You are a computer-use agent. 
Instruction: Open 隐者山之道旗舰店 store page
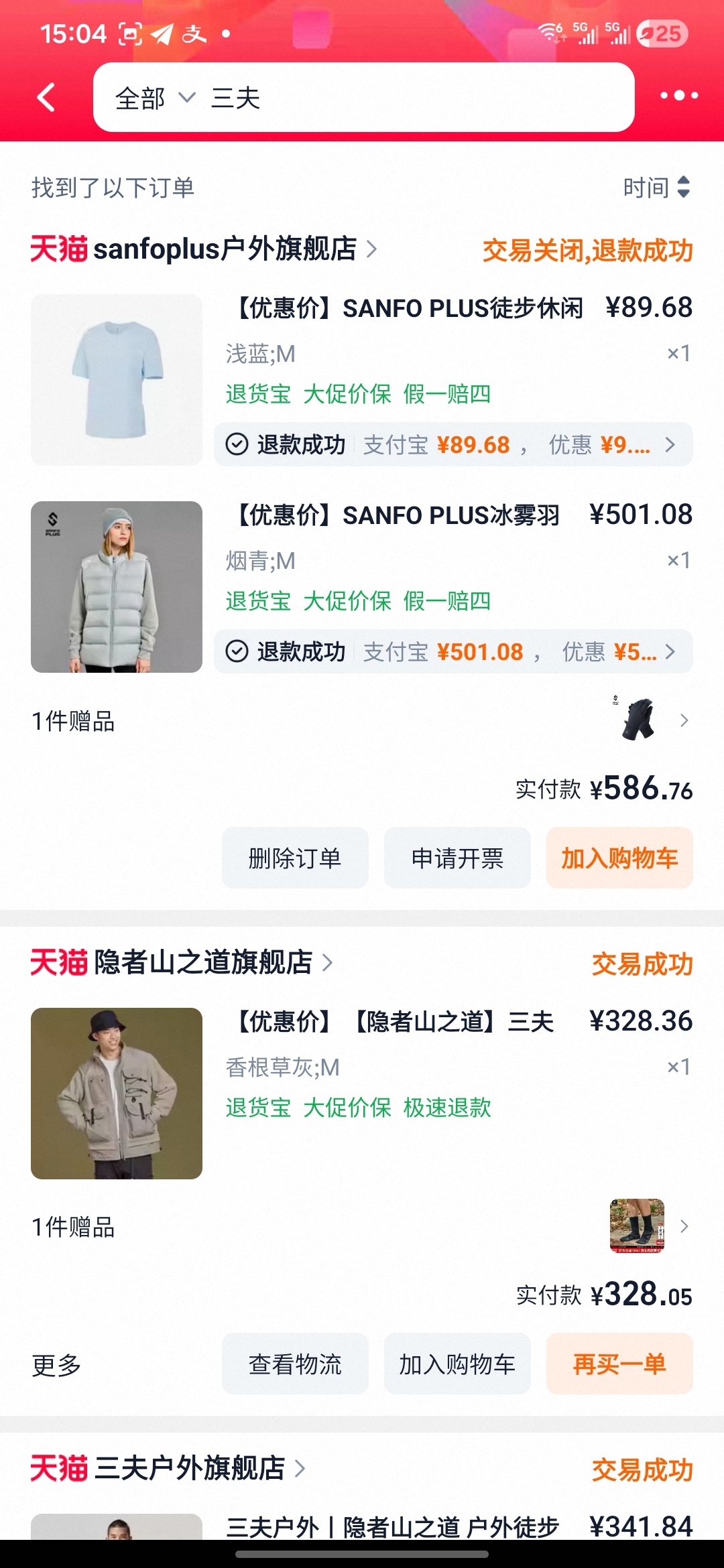click(203, 962)
